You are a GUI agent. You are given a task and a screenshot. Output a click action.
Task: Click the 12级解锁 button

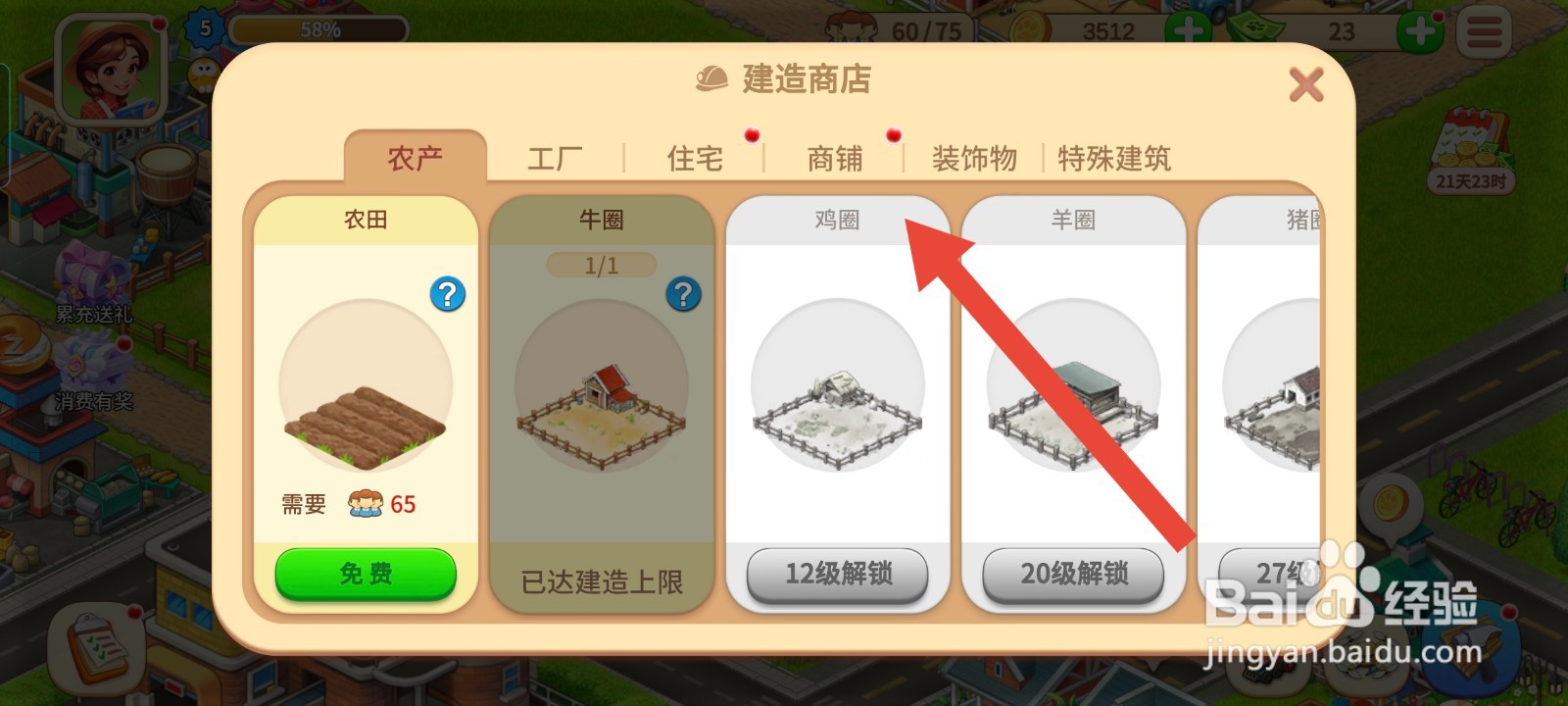click(838, 574)
